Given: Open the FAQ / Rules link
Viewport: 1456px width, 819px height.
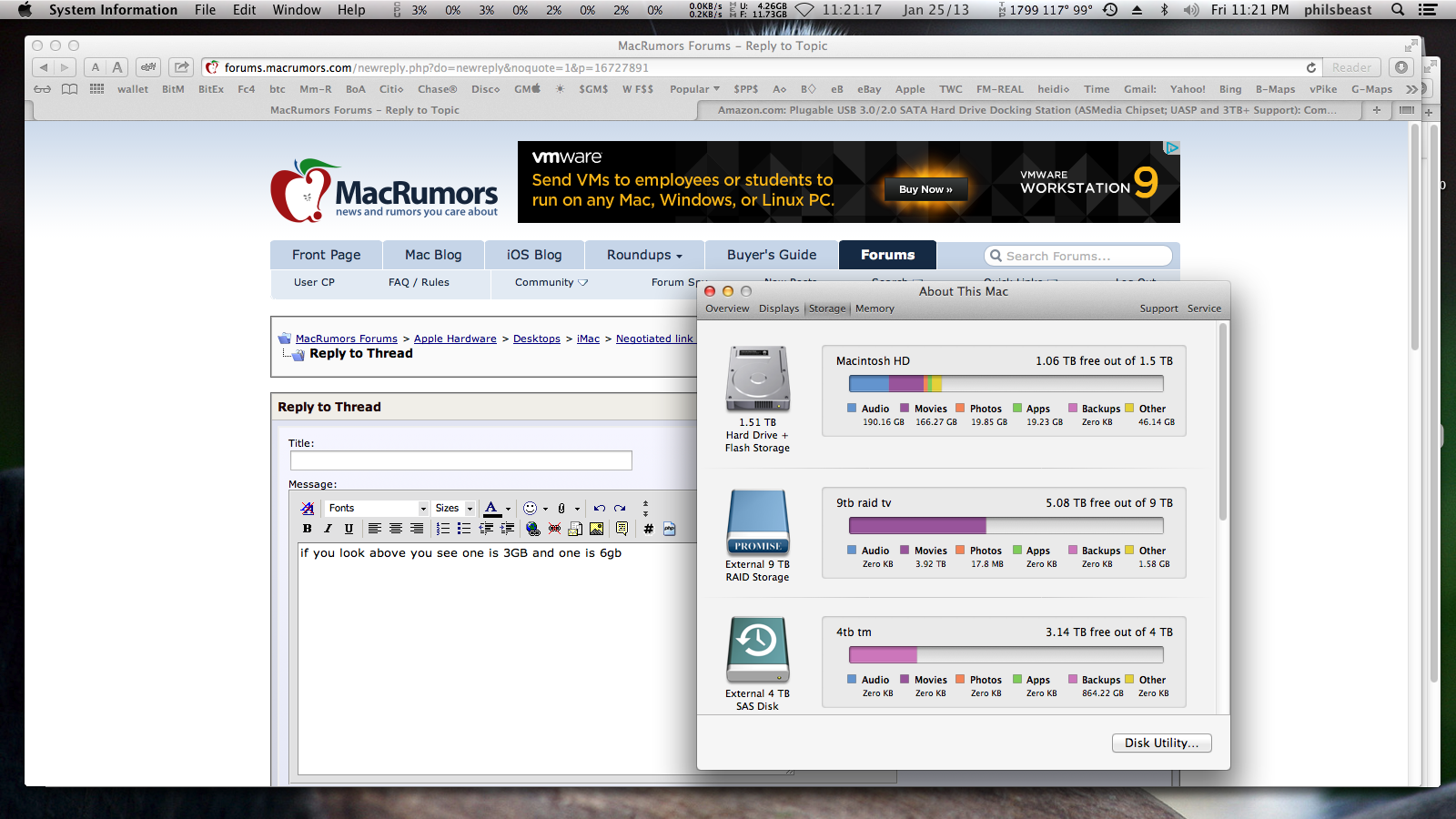Looking at the screenshot, I should pos(419,282).
